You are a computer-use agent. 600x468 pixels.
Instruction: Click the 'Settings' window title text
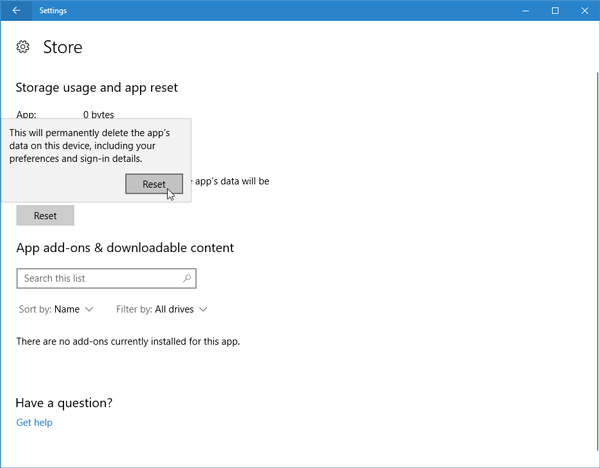click(x=54, y=10)
